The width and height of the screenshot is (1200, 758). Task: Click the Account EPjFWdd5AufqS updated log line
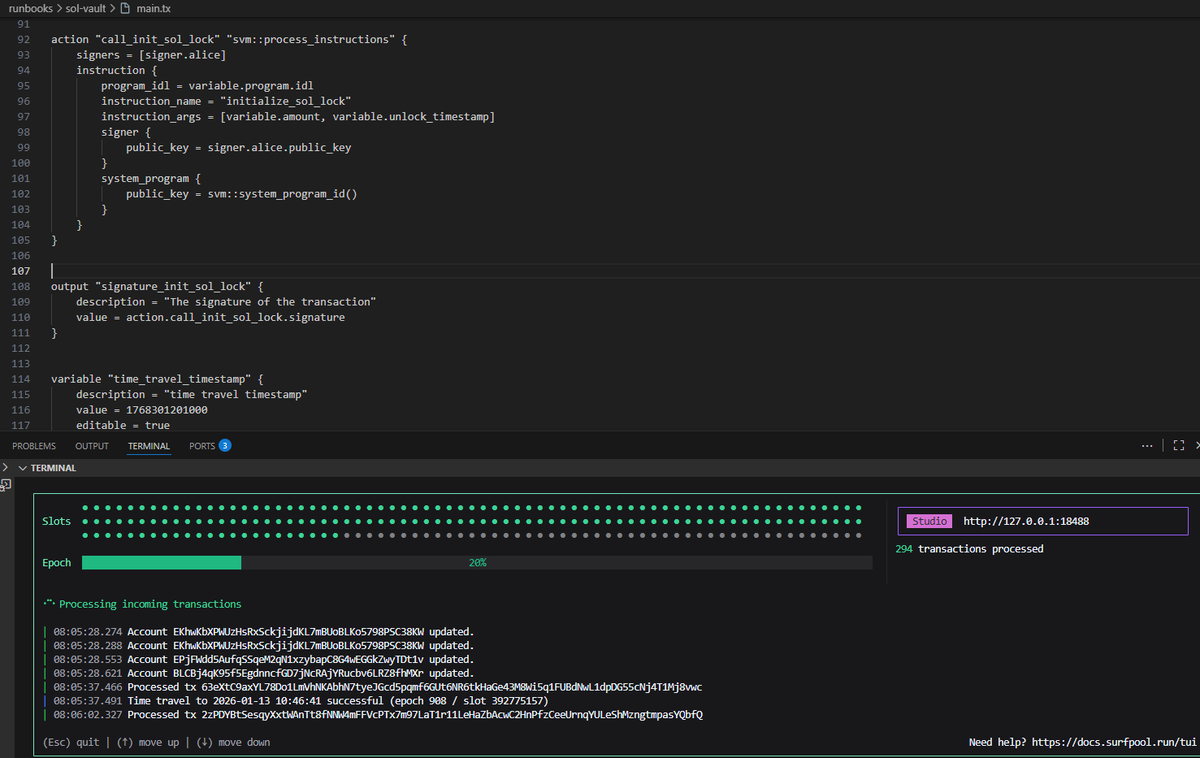point(263,659)
